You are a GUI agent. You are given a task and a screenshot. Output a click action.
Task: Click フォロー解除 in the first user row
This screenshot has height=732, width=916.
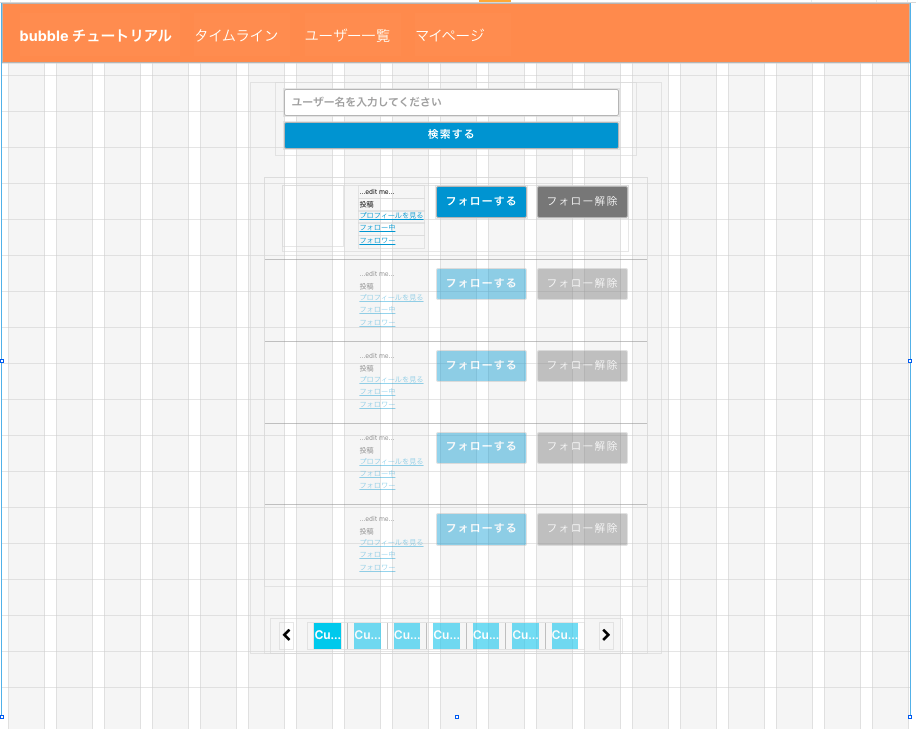pyautogui.click(x=582, y=202)
